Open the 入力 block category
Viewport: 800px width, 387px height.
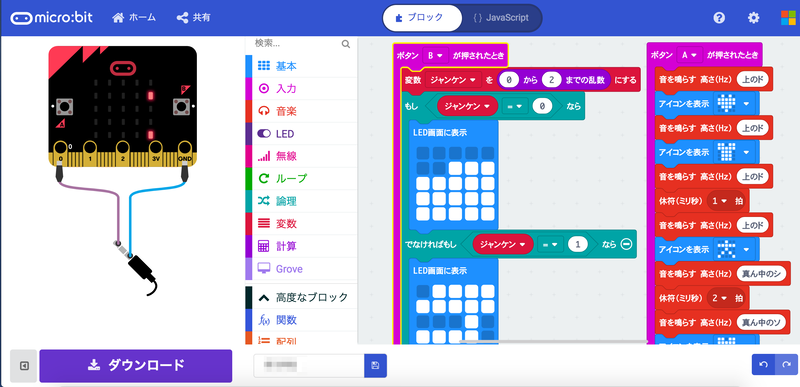pos(301,89)
